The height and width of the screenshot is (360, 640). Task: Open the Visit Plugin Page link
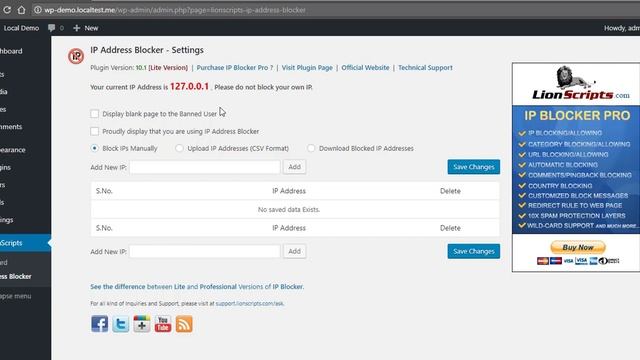(x=307, y=68)
